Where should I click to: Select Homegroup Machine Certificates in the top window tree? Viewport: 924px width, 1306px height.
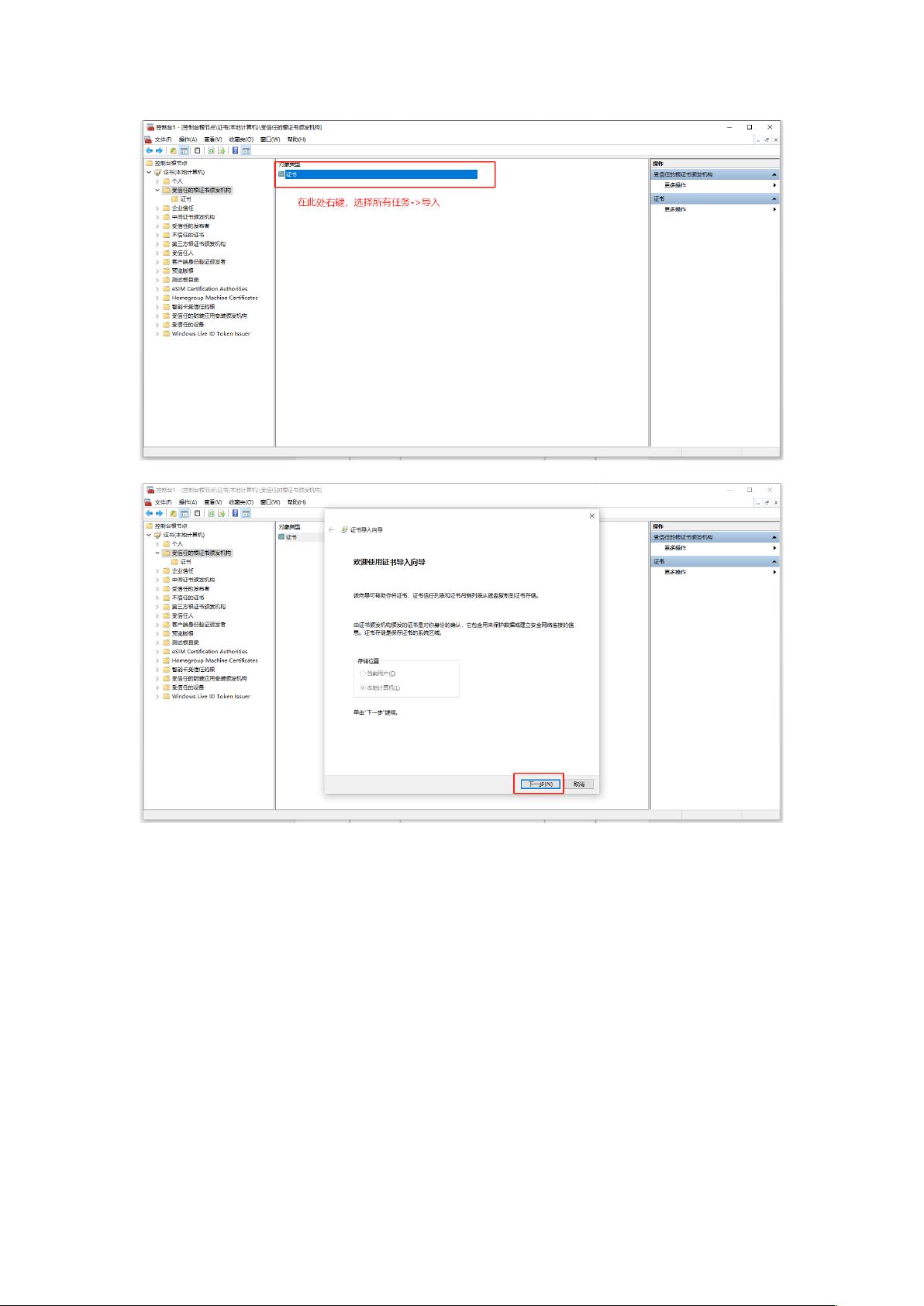(215, 298)
